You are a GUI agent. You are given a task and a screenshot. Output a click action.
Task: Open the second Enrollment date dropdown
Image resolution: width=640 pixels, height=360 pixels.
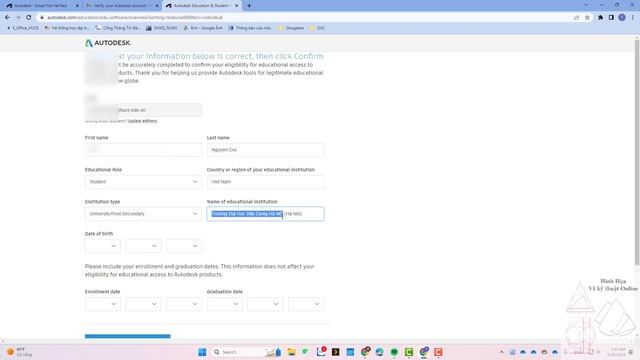point(144,304)
